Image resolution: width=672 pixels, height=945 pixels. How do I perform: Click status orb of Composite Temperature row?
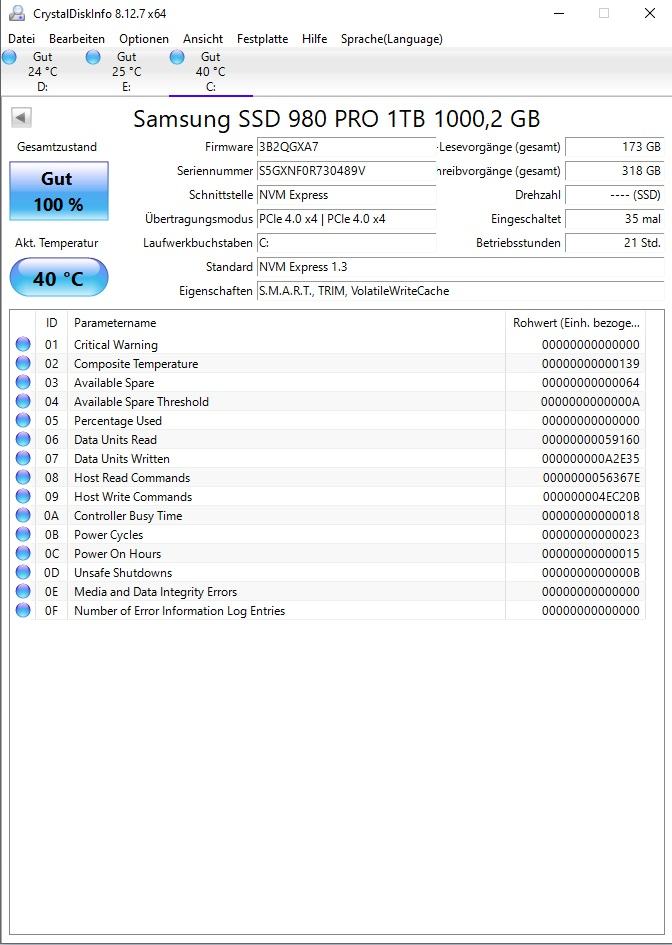[23, 363]
